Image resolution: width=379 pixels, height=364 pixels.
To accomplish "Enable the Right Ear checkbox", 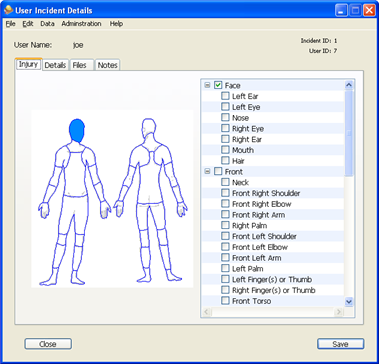I will point(225,139).
